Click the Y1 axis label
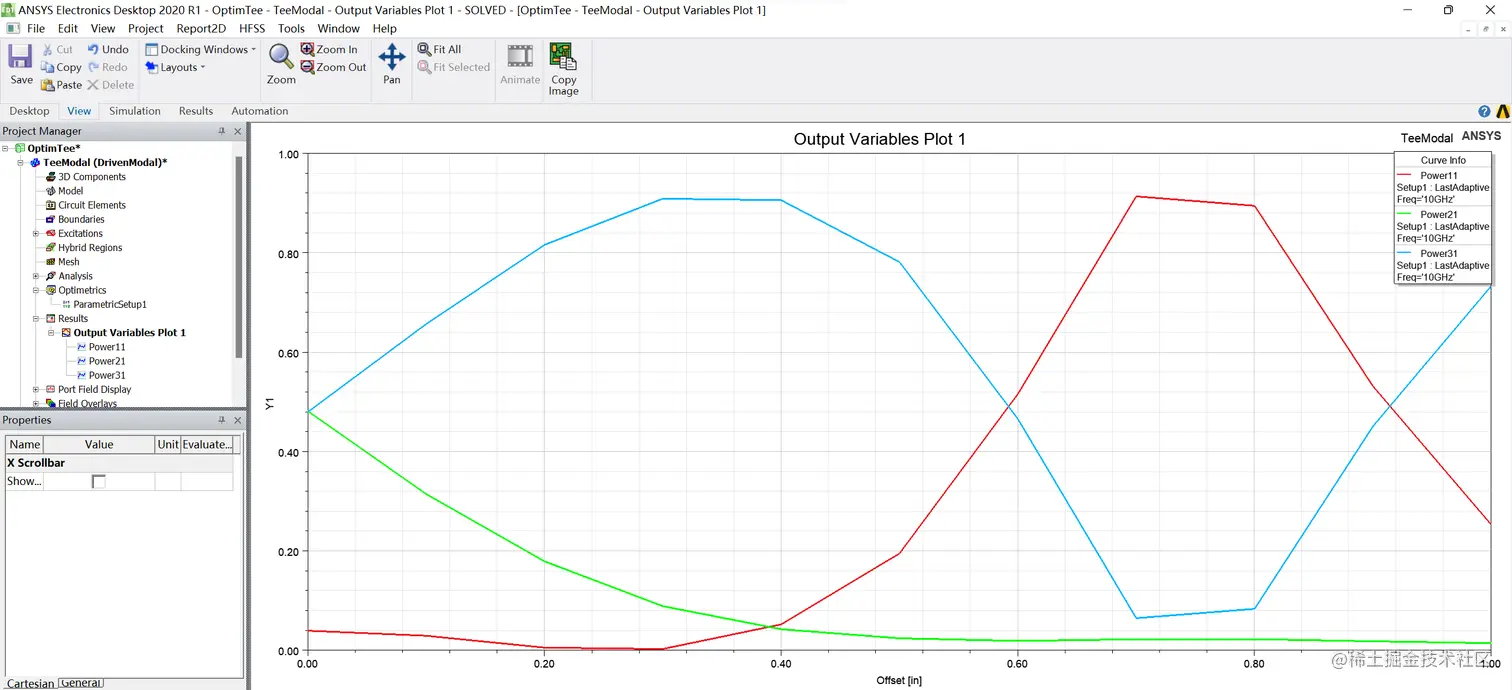The height and width of the screenshot is (690, 1512). coord(270,404)
